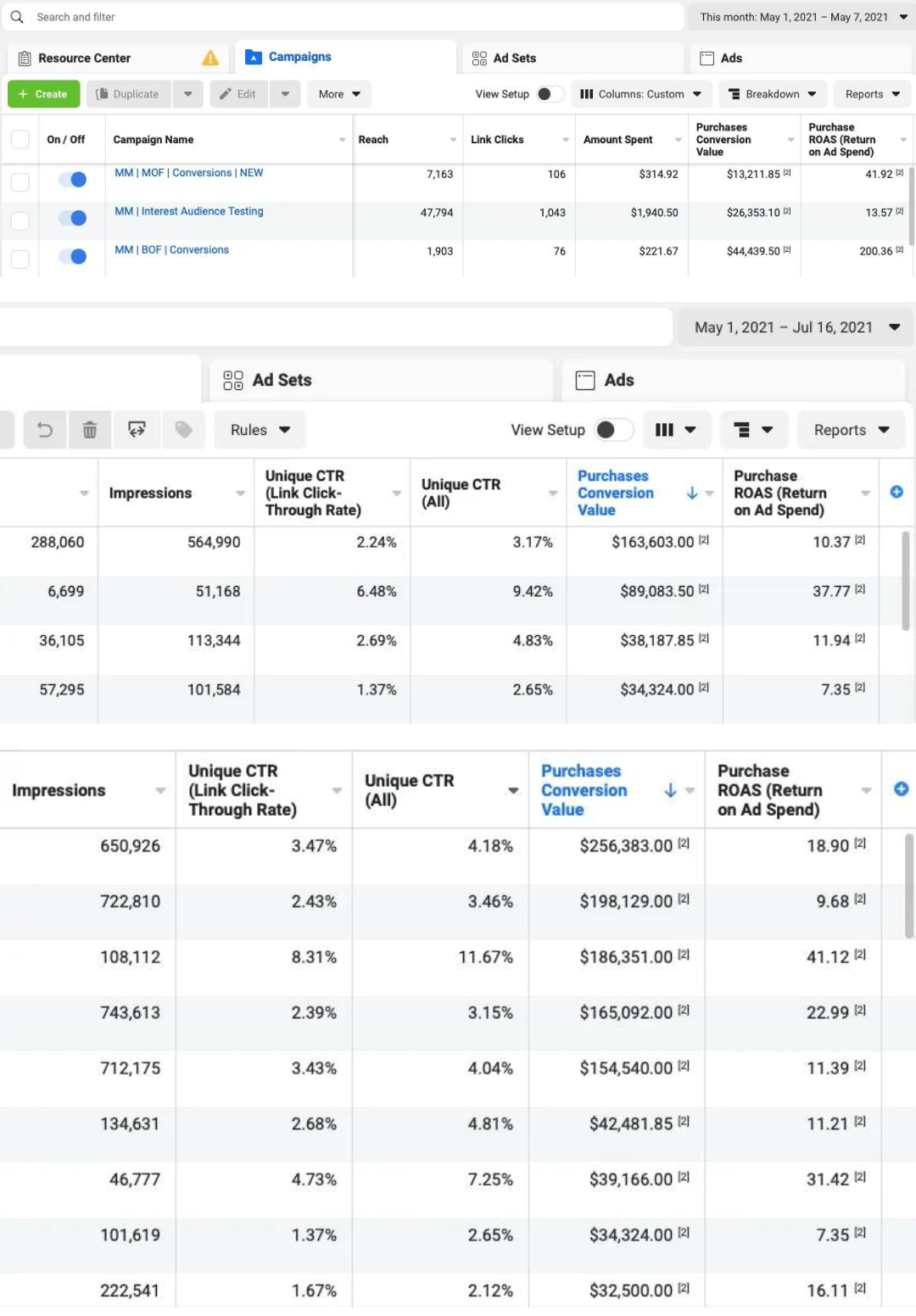The height and width of the screenshot is (1316, 916).
Task: Toggle View Setup next to Columns: Custom
Action: tap(550, 94)
